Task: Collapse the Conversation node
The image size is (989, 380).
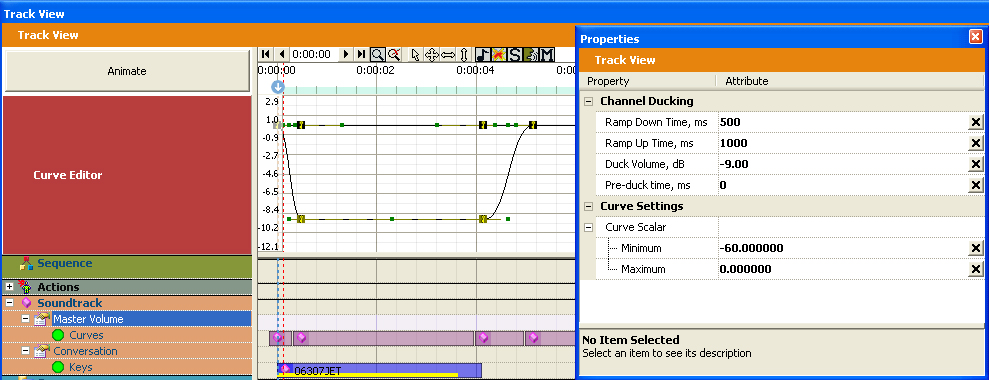Action: pos(26,351)
